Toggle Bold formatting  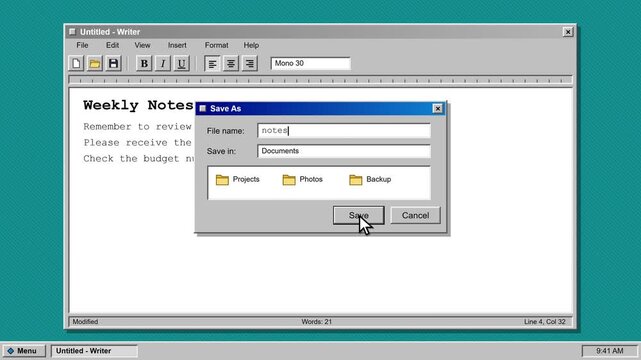pyautogui.click(x=144, y=63)
